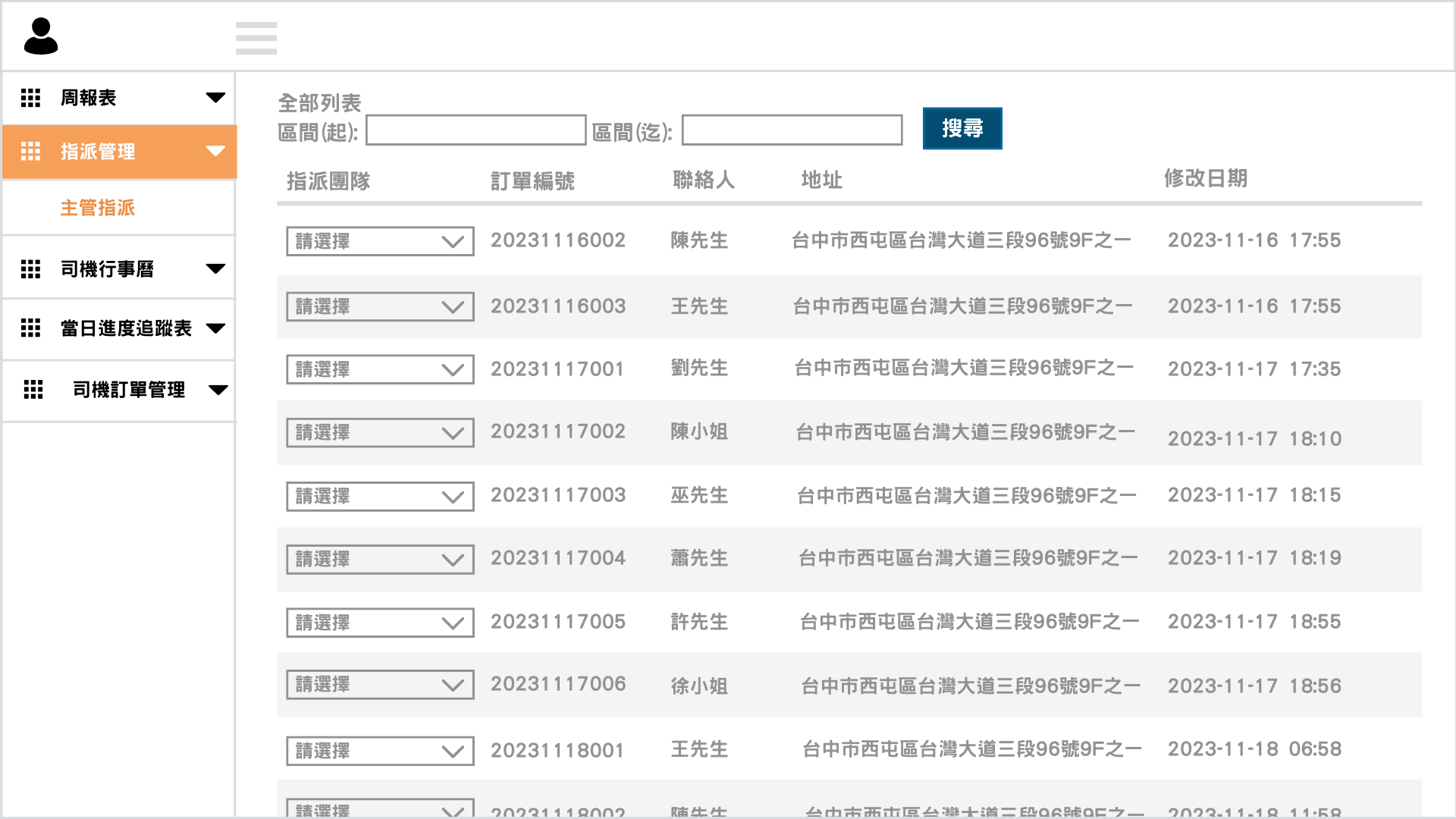Select order number 20231117002
Image resolution: width=1456 pixels, height=819 pixels.
point(558,431)
